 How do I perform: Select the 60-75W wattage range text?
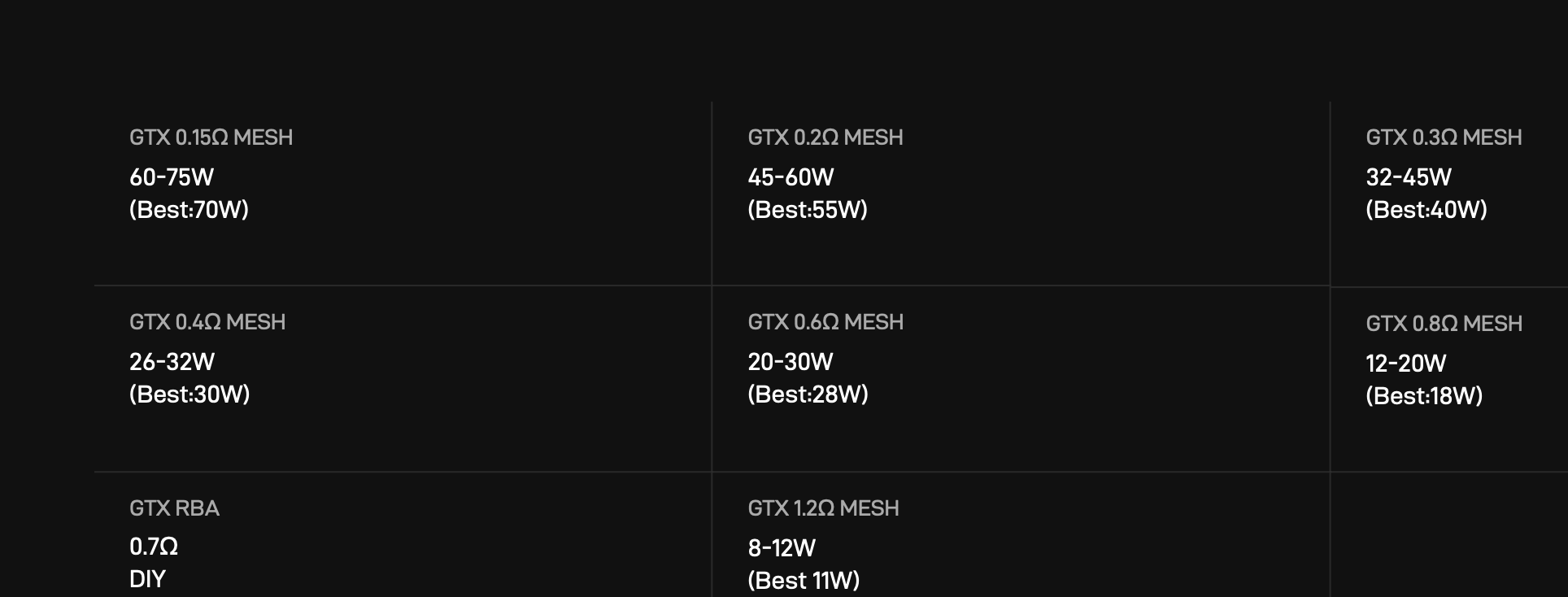click(172, 177)
